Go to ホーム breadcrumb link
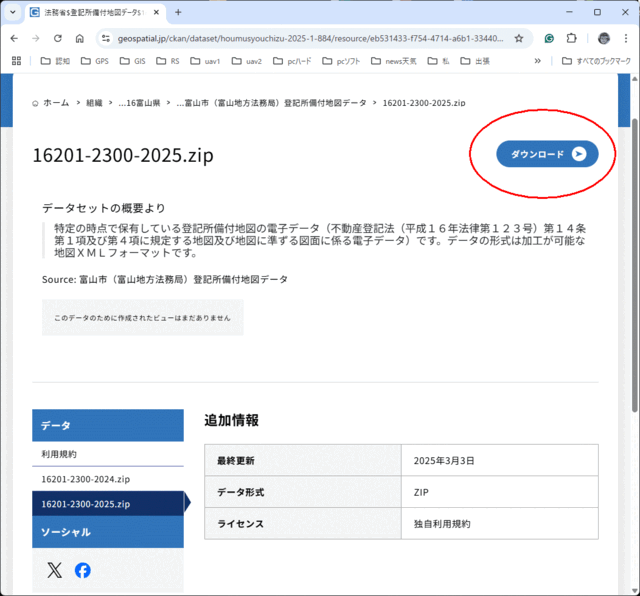This screenshot has height=596, width=640. [51, 103]
